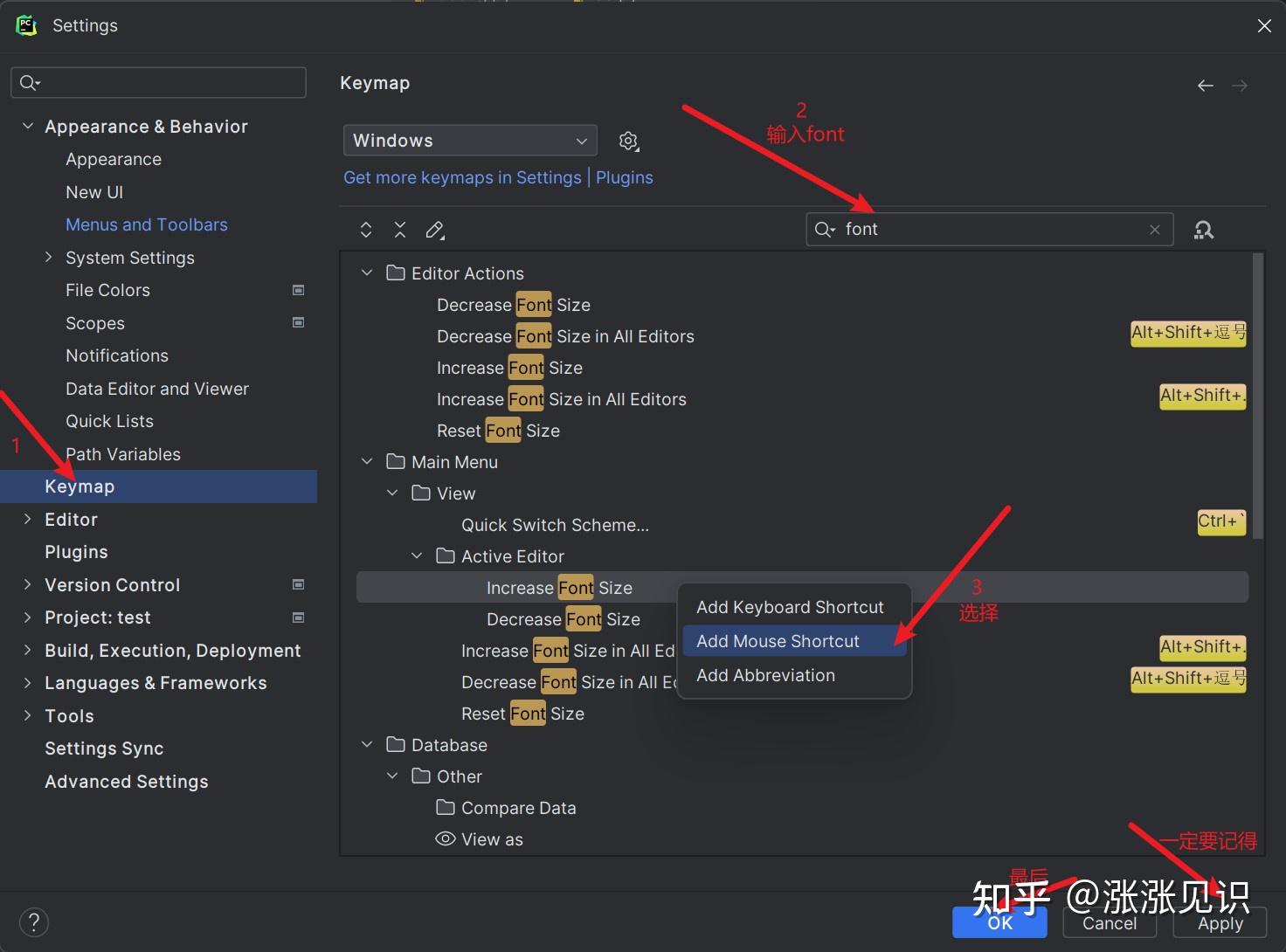This screenshot has width=1286, height=952.
Task: Click the pencil edit shortcut icon
Action: coord(434,230)
